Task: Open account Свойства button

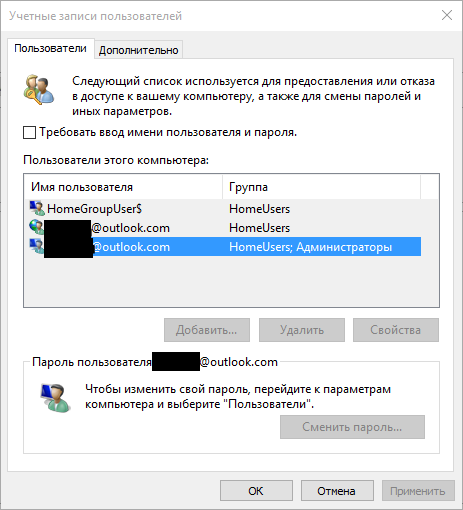Action: [396, 330]
